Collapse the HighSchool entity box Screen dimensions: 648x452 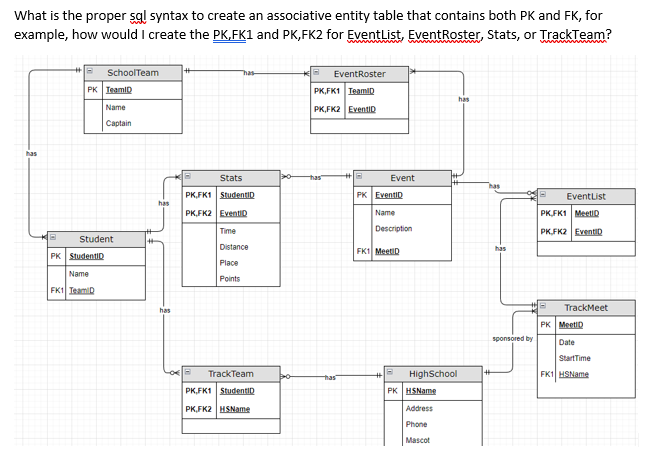pyautogui.click(x=390, y=372)
